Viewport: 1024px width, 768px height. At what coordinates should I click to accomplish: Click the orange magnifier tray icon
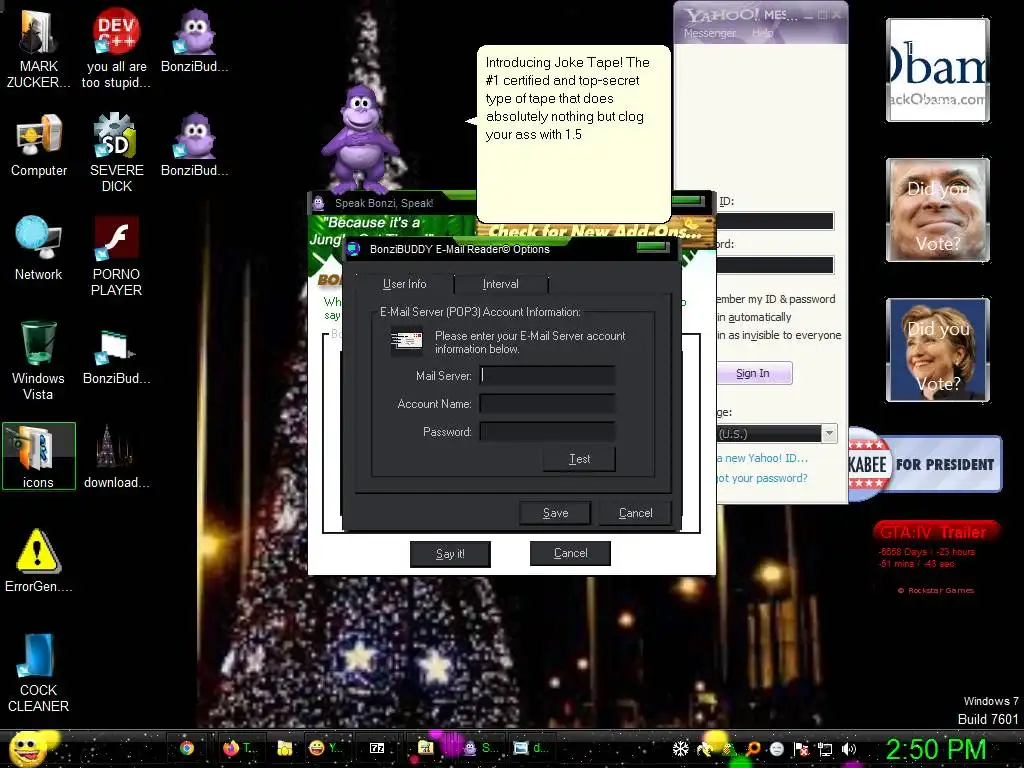753,749
